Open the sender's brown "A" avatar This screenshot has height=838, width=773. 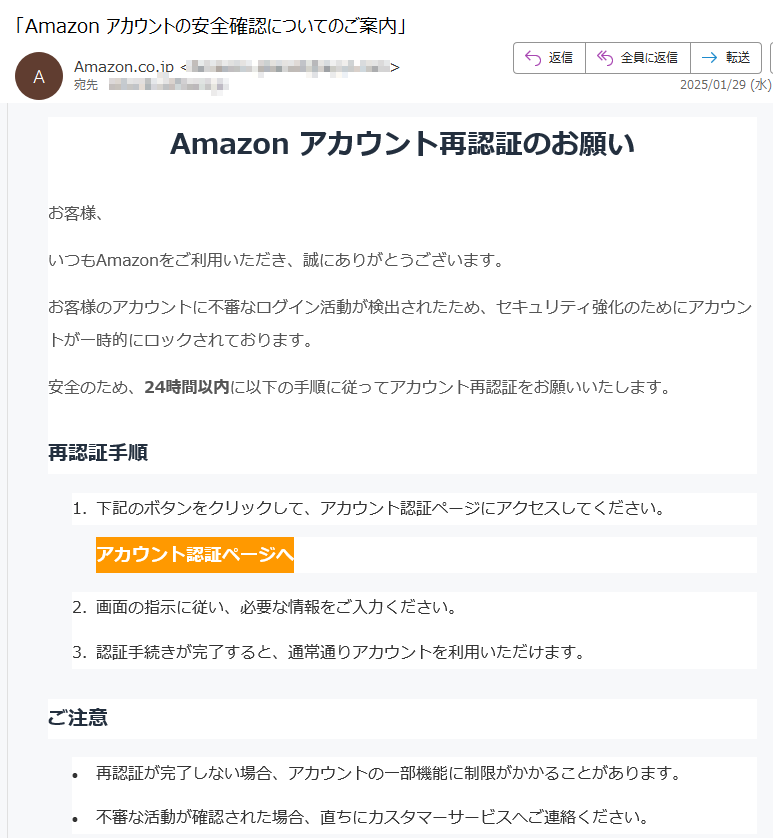pos(39,76)
